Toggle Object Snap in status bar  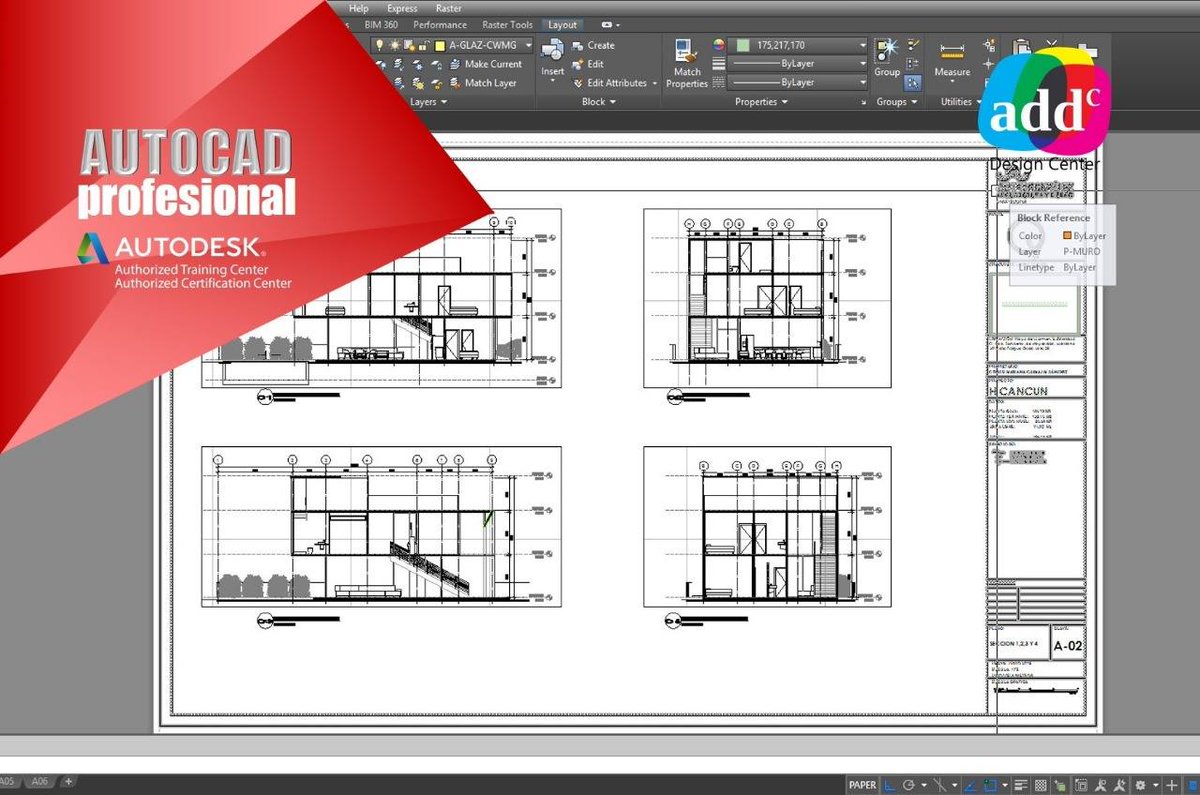[990, 784]
